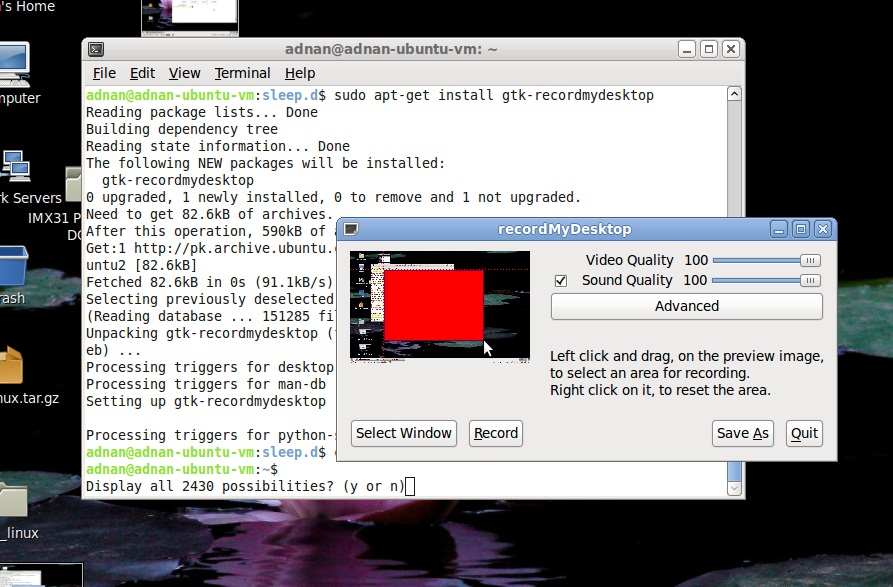
Task: Minimize the recordMyDesktop window
Action: pyautogui.click(x=779, y=229)
